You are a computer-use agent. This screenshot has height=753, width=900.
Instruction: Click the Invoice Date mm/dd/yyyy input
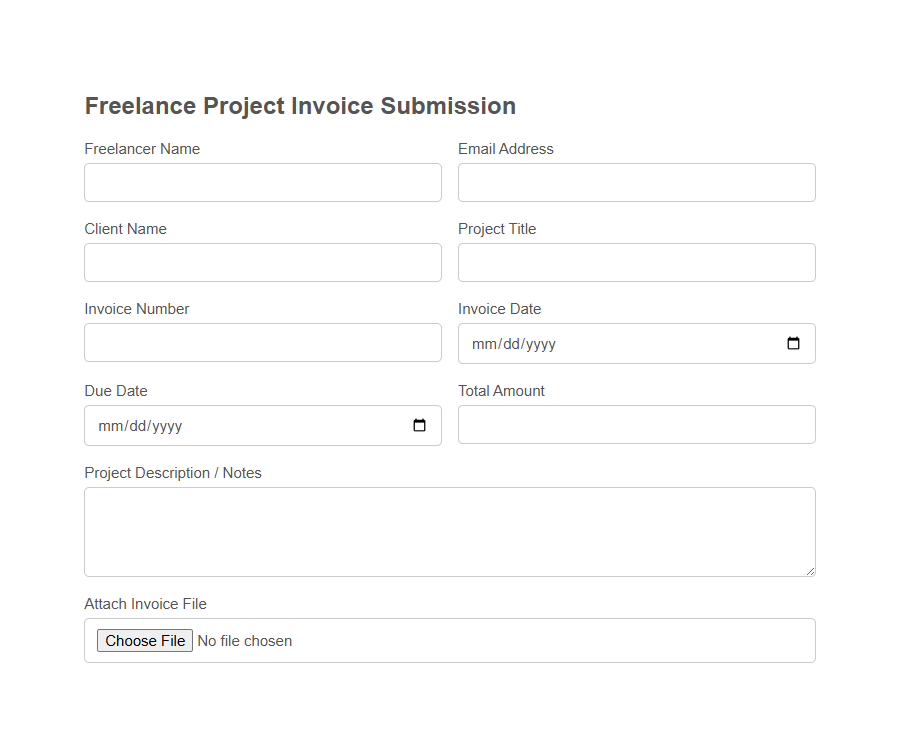click(600, 343)
